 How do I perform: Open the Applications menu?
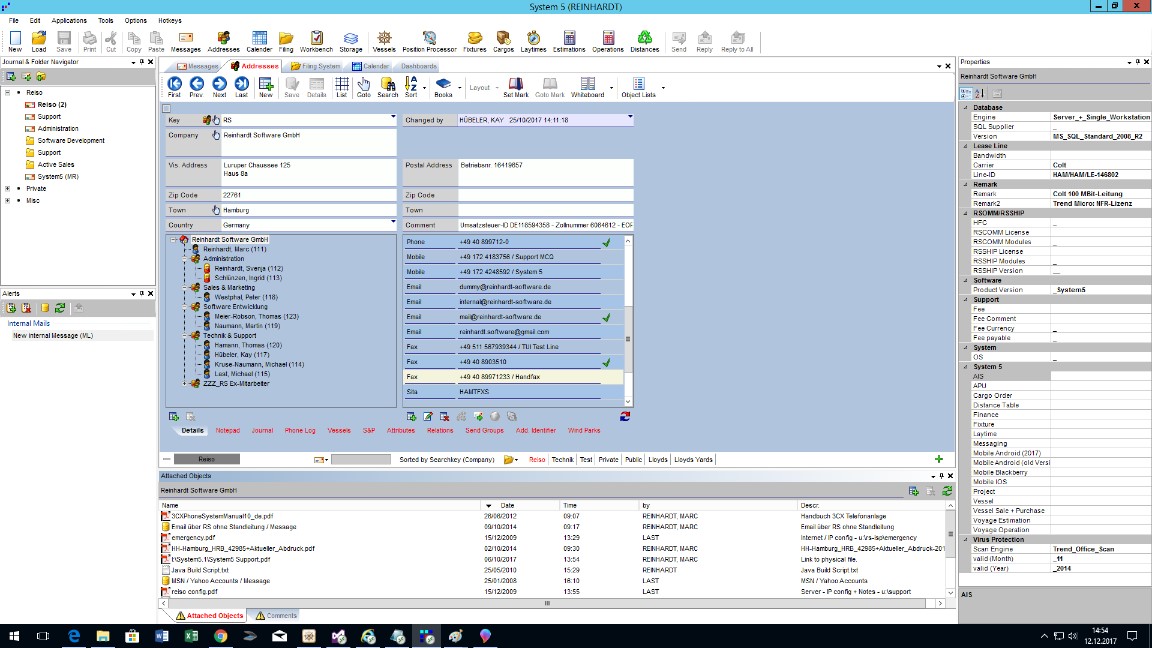69,20
